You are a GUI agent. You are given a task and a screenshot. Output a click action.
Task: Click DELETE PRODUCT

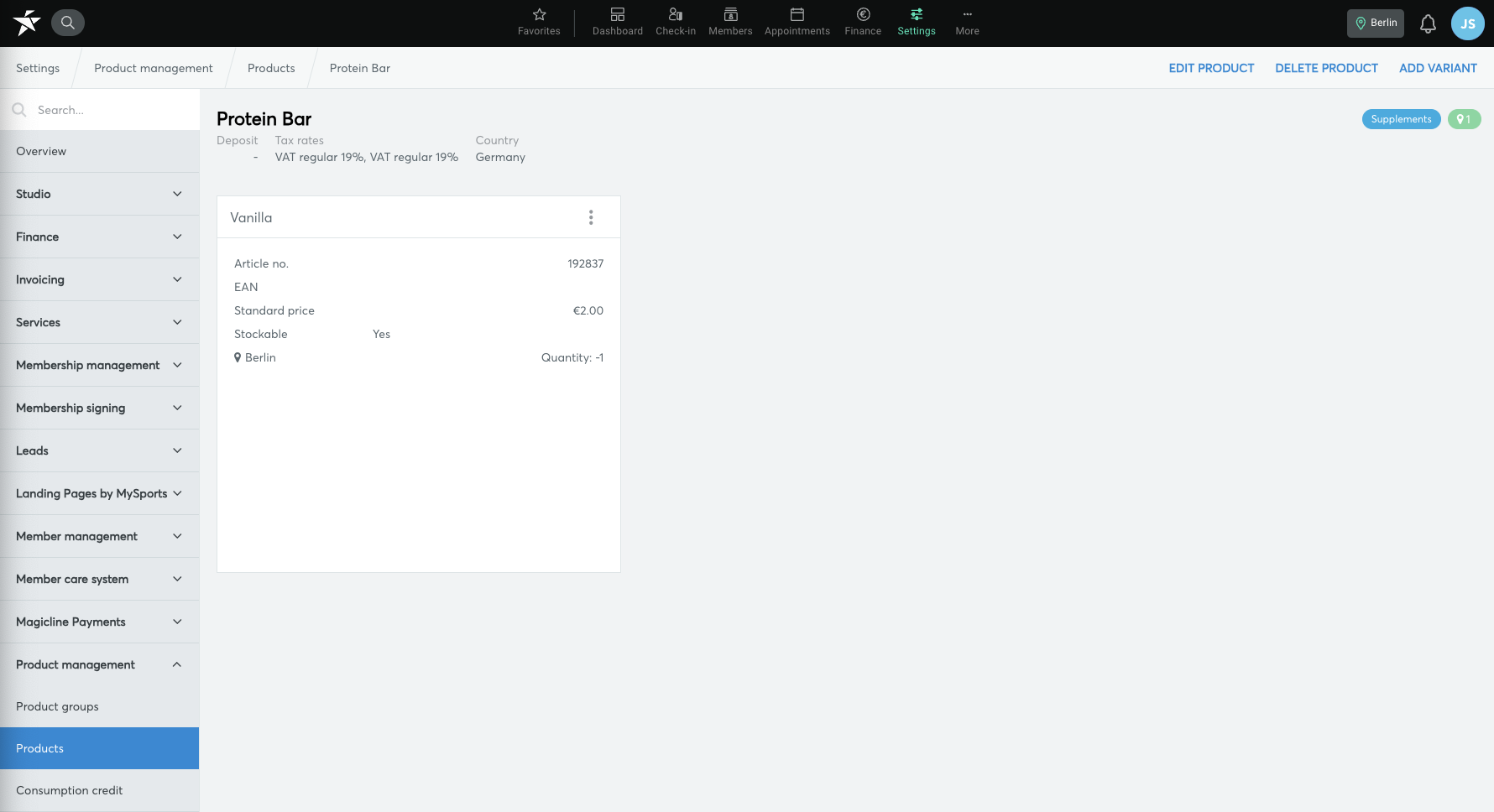pyautogui.click(x=1326, y=68)
